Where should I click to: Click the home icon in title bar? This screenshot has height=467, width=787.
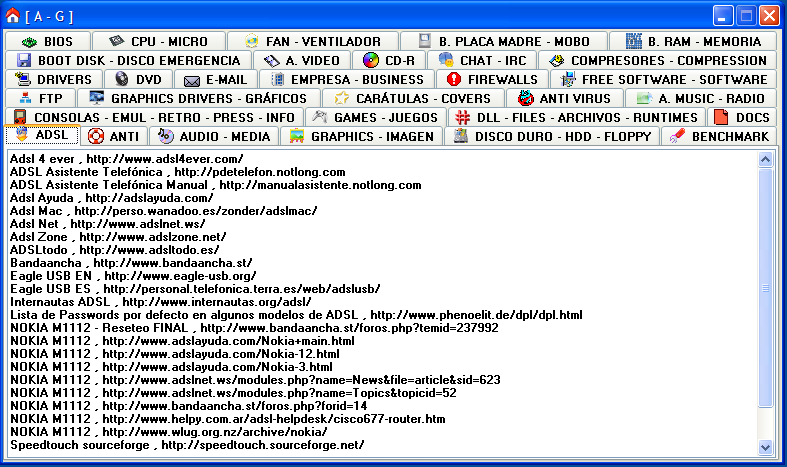(x=12, y=16)
